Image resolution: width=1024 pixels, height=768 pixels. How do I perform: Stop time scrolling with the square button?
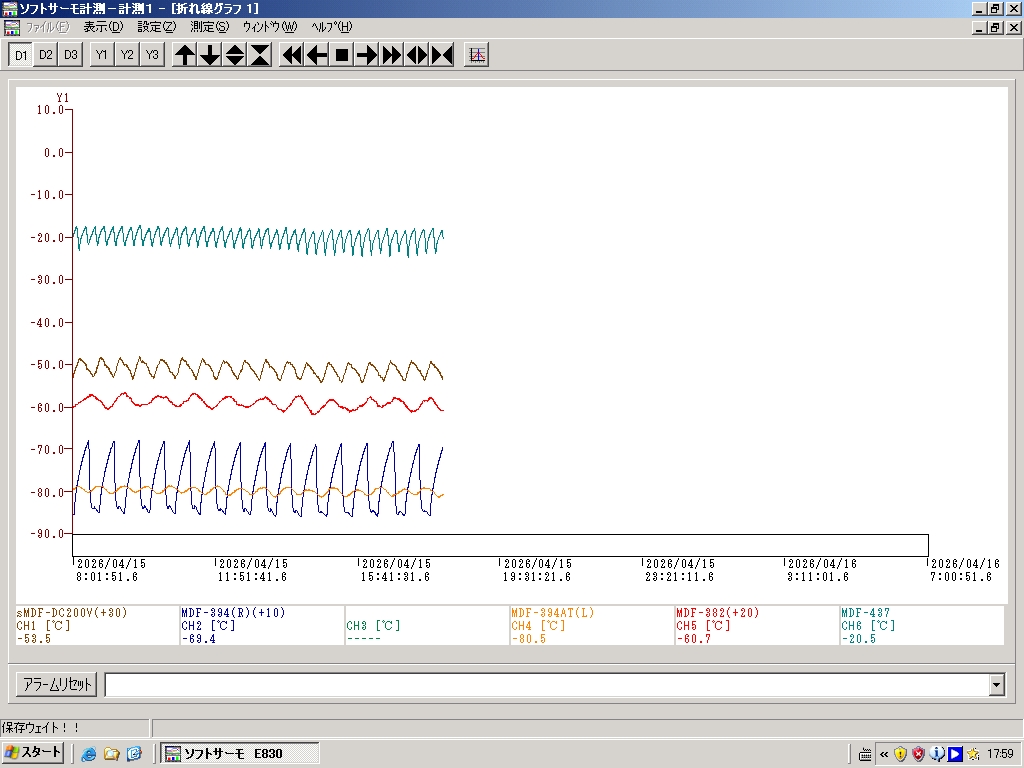[x=342, y=55]
